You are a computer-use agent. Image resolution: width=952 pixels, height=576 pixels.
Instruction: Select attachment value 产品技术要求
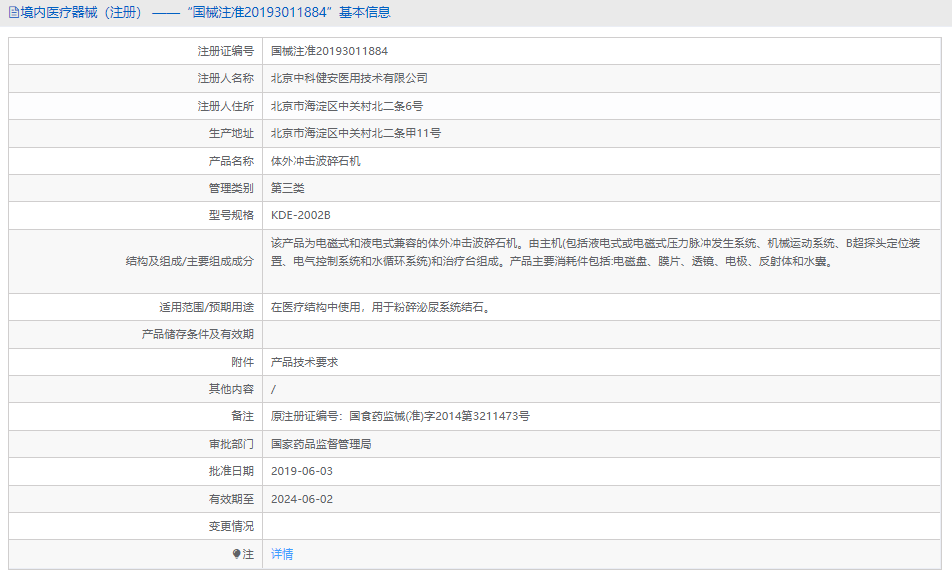[x=304, y=362]
